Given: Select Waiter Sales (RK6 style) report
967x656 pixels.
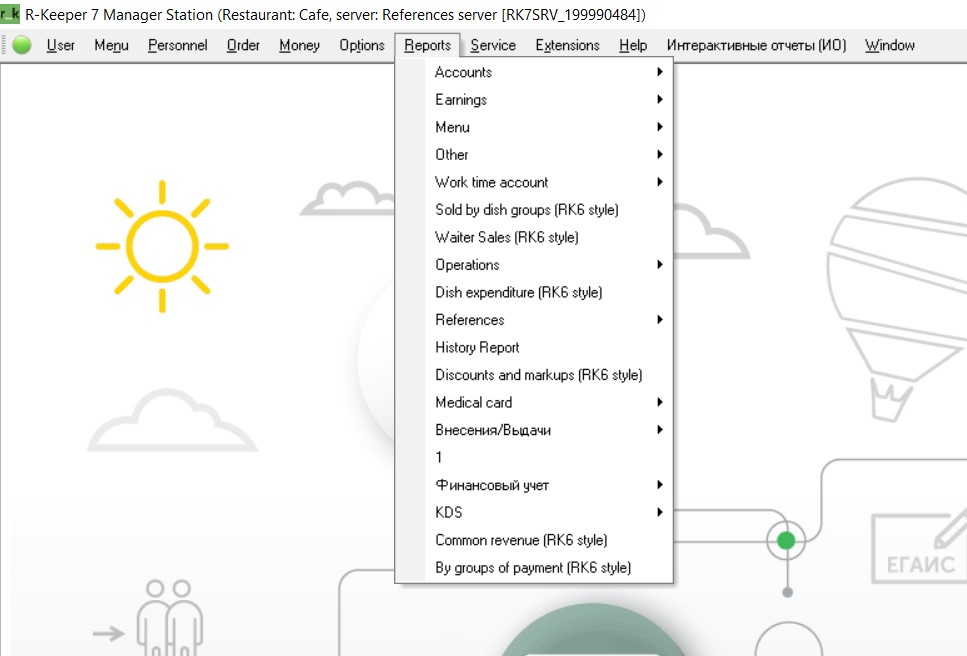Looking at the screenshot, I should (x=533, y=237).
